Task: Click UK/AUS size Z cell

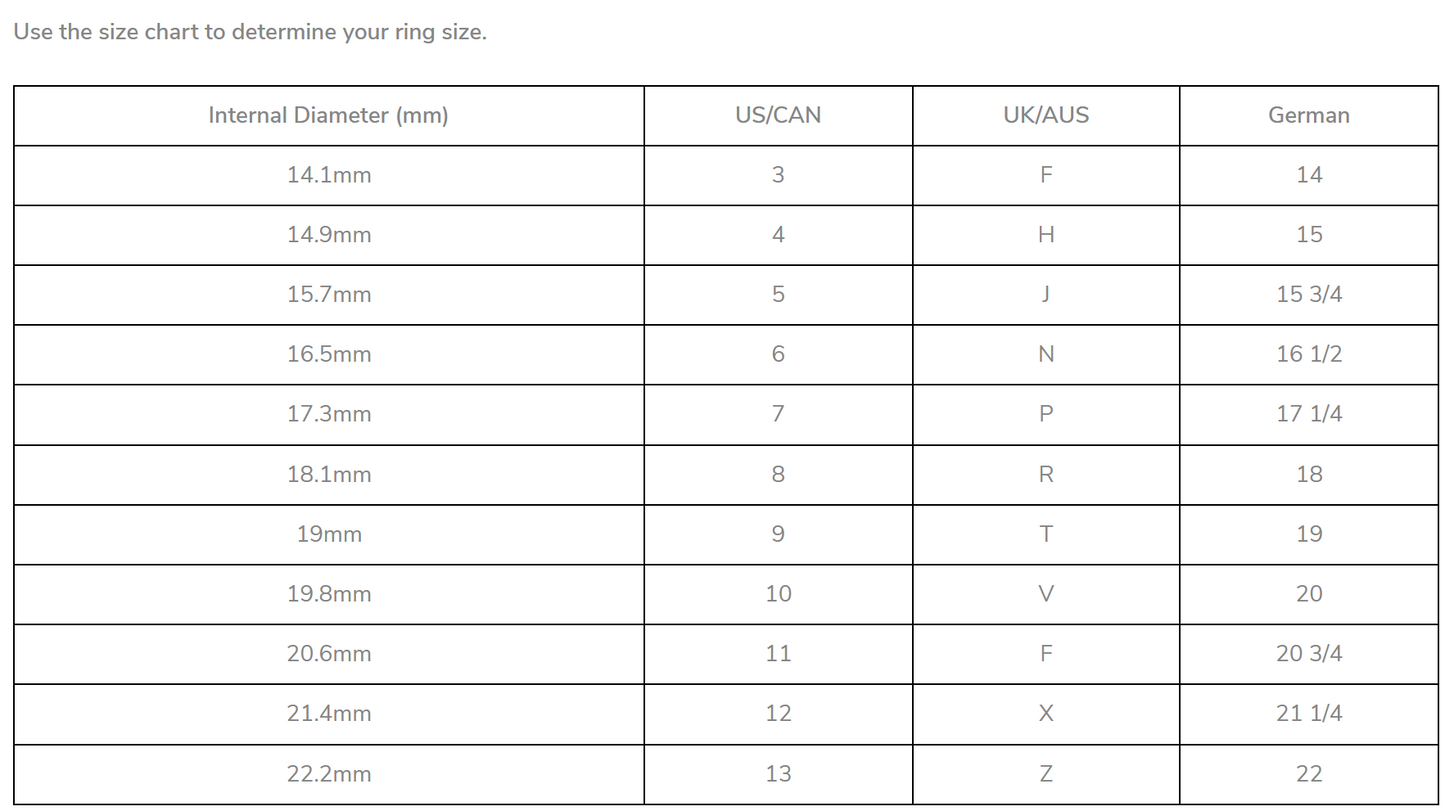Action: click(1045, 774)
